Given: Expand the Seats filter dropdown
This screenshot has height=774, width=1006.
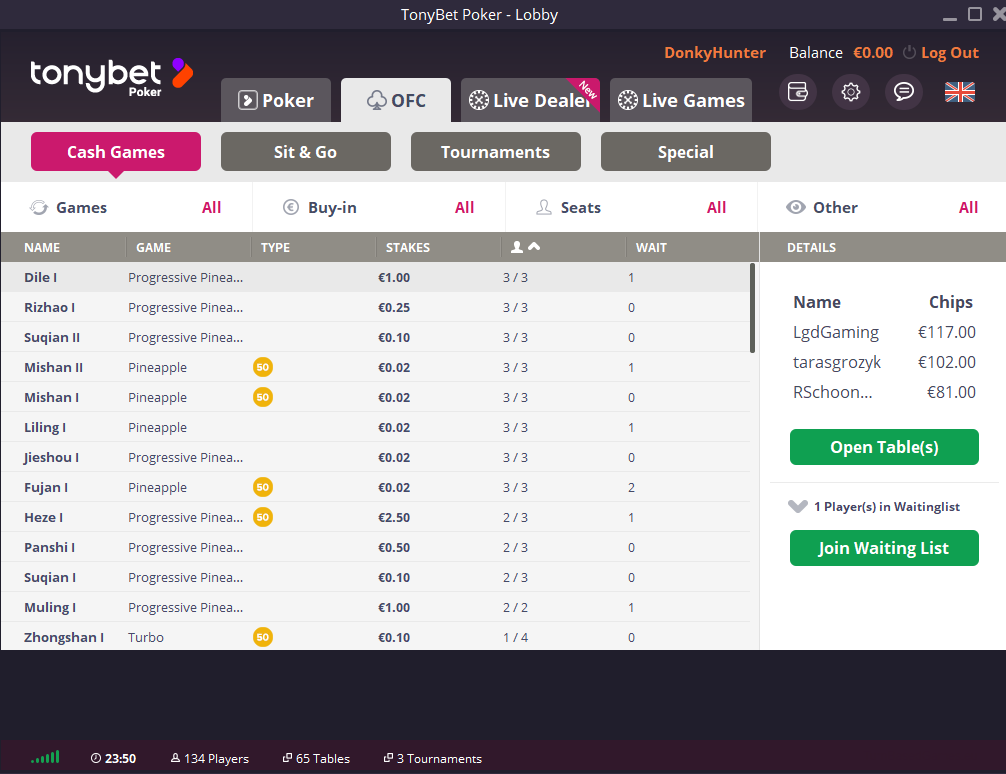Looking at the screenshot, I should tap(631, 208).
